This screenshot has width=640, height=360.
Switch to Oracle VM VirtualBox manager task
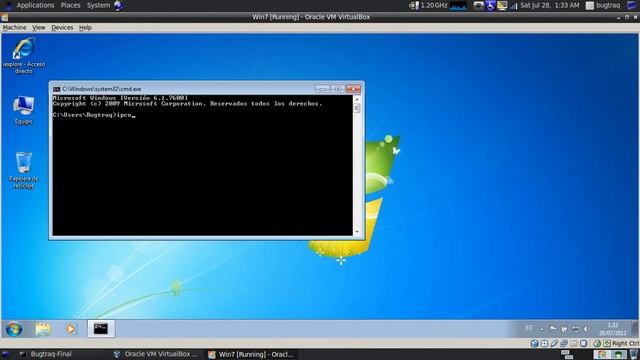click(x=156, y=354)
